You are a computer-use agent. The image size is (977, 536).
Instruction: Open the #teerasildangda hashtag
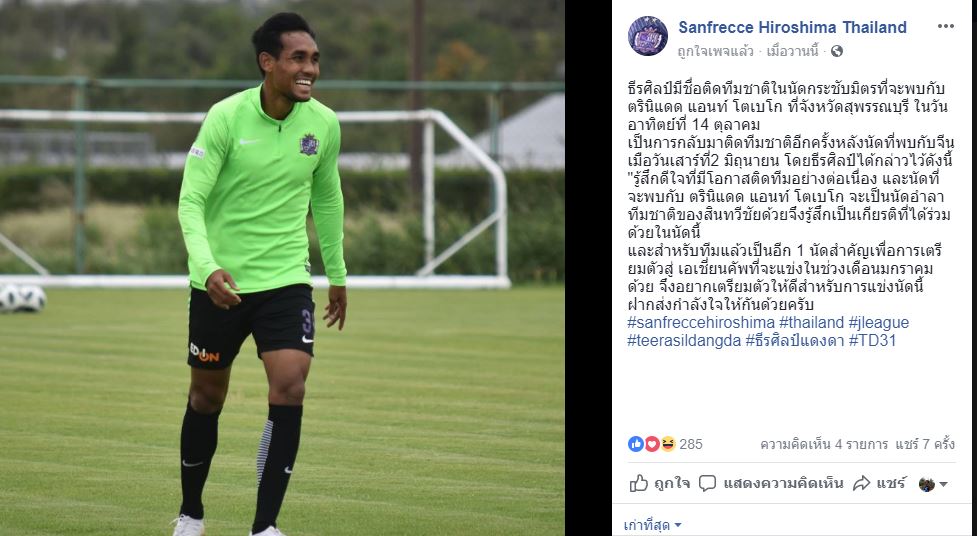point(684,340)
